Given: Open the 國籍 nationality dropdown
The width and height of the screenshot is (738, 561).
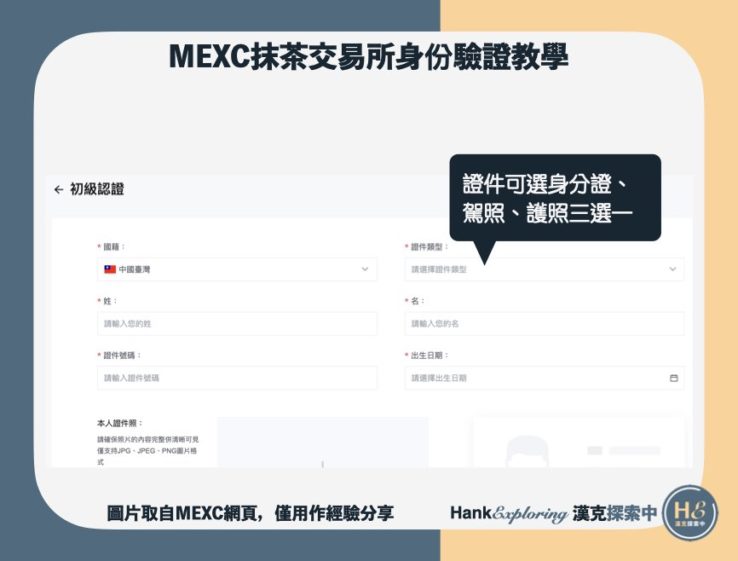Looking at the screenshot, I should point(237,269).
